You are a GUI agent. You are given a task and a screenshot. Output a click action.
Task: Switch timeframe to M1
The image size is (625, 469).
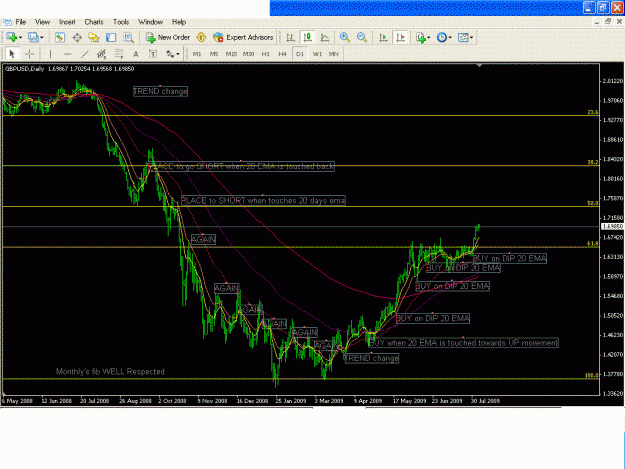tap(197, 54)
